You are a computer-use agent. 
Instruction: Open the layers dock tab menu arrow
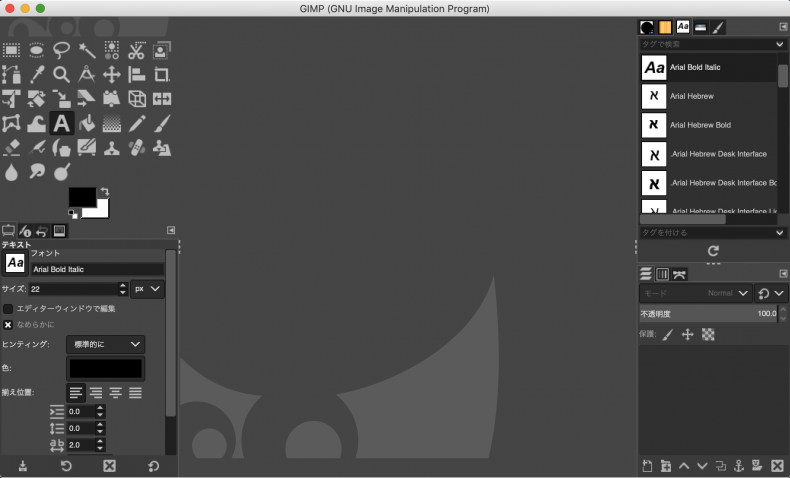coord(783,274)
